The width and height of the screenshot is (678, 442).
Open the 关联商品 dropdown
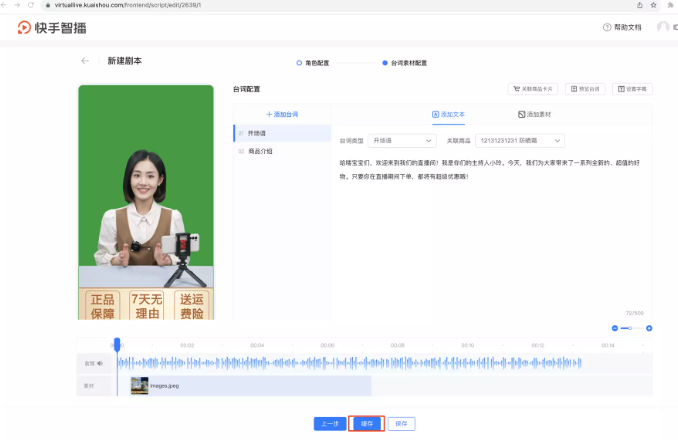click(520, 141)
